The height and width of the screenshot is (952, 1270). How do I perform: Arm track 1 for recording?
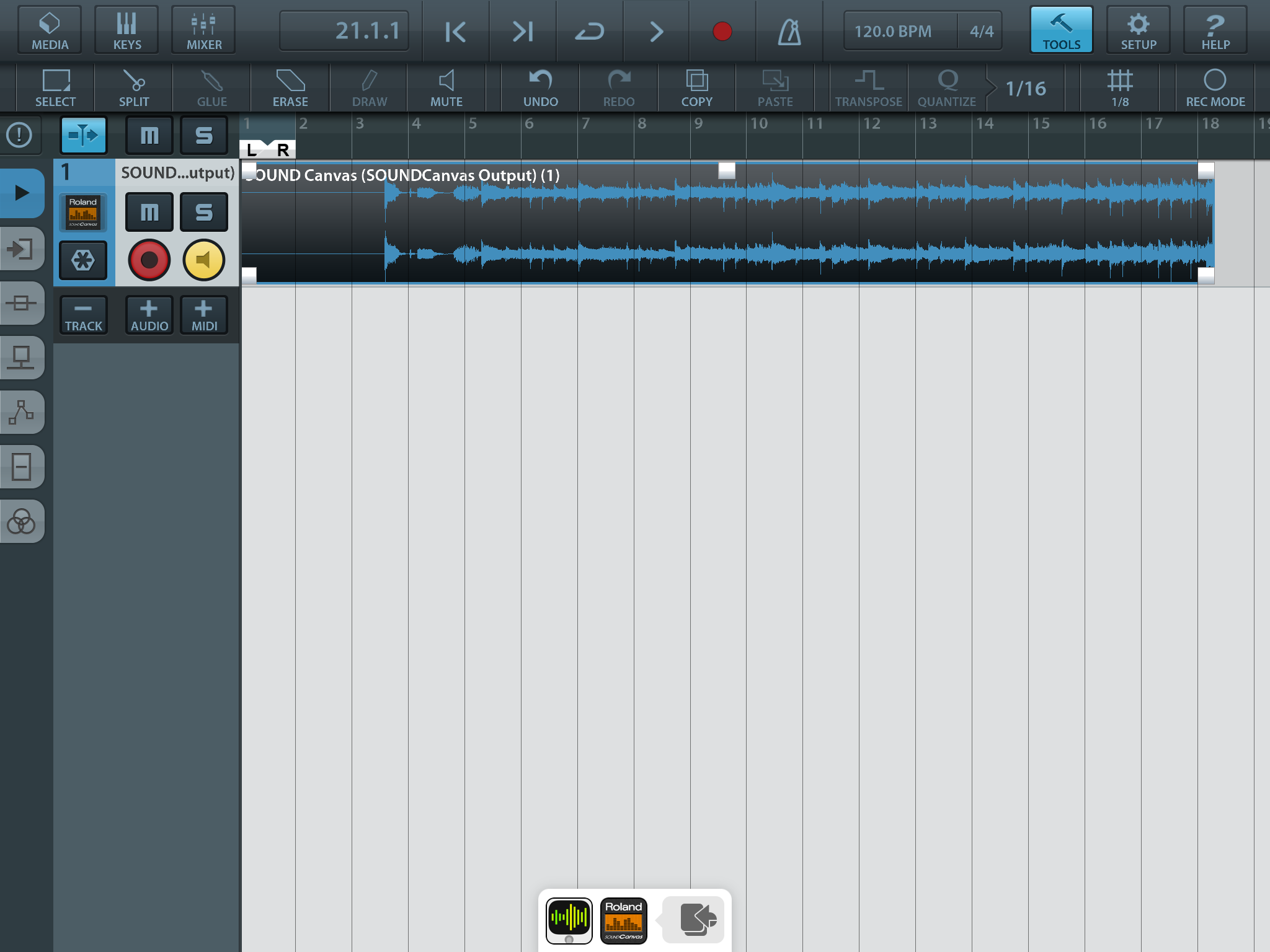point(149,260)
